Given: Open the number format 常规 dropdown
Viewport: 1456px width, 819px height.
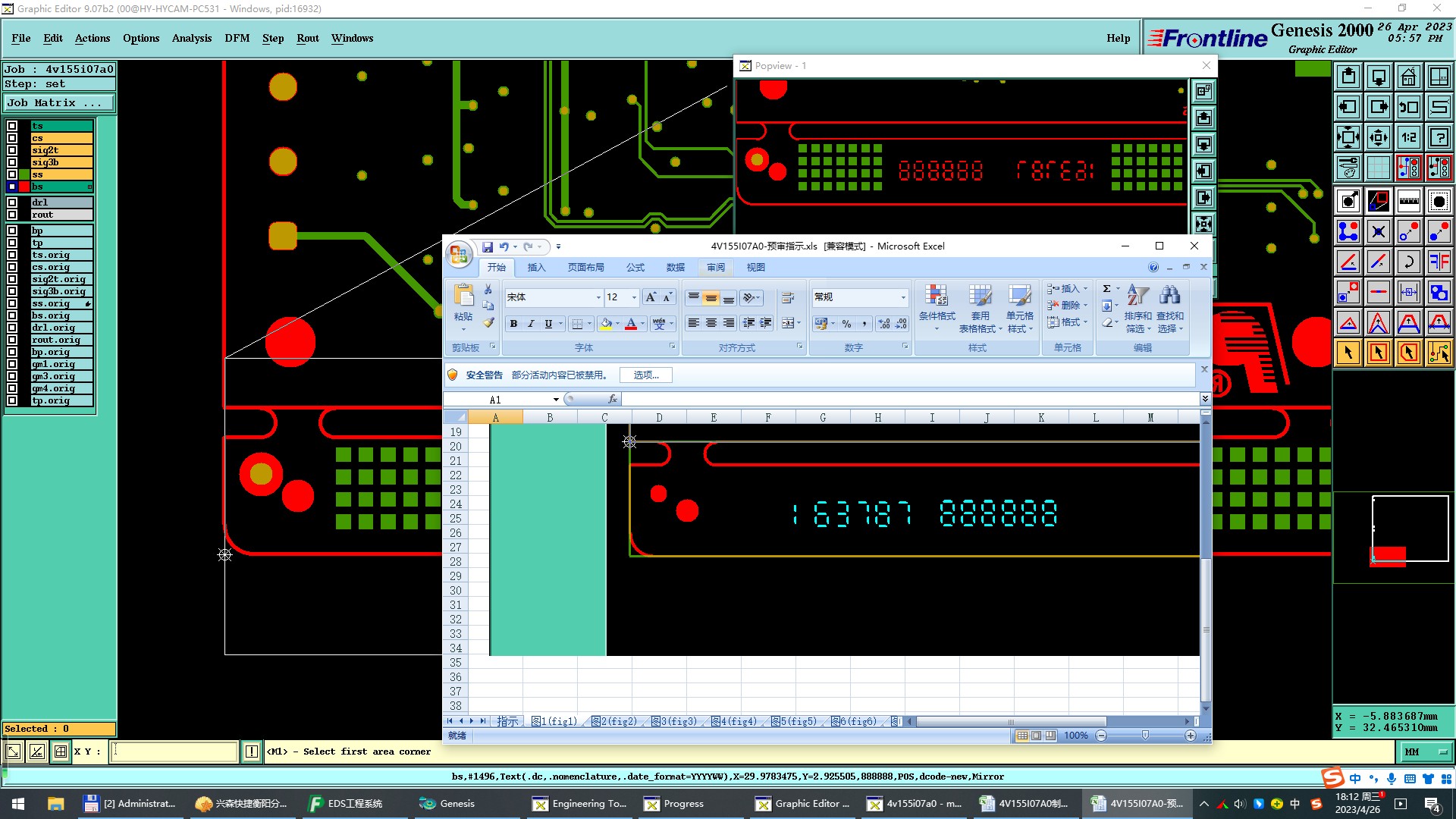Looking at the screenshot, I should (902, 297).
